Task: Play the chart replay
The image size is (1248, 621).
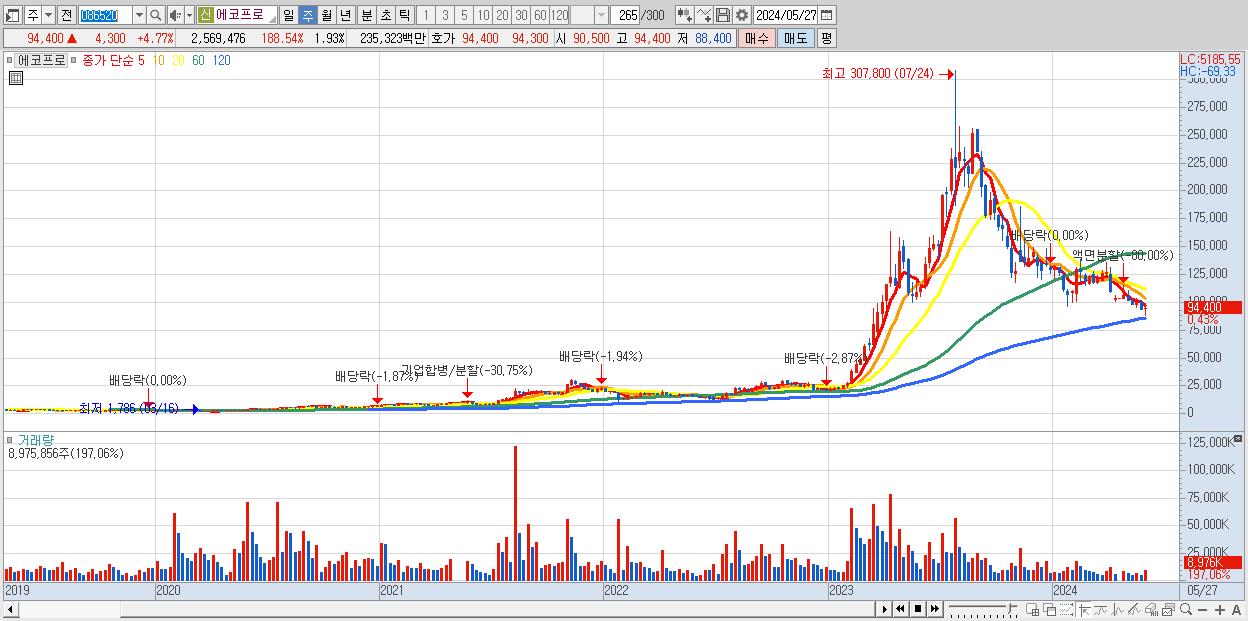Action: click(x=885, y=609)
